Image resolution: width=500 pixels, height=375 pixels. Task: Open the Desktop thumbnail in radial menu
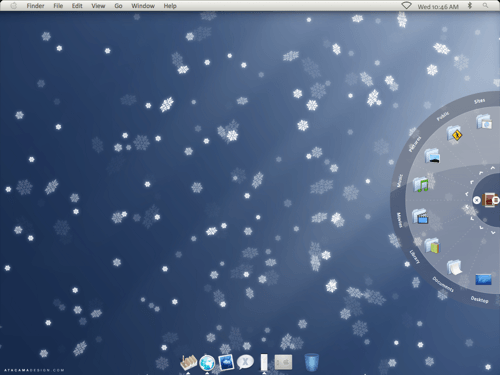click(x=483, y=279)
